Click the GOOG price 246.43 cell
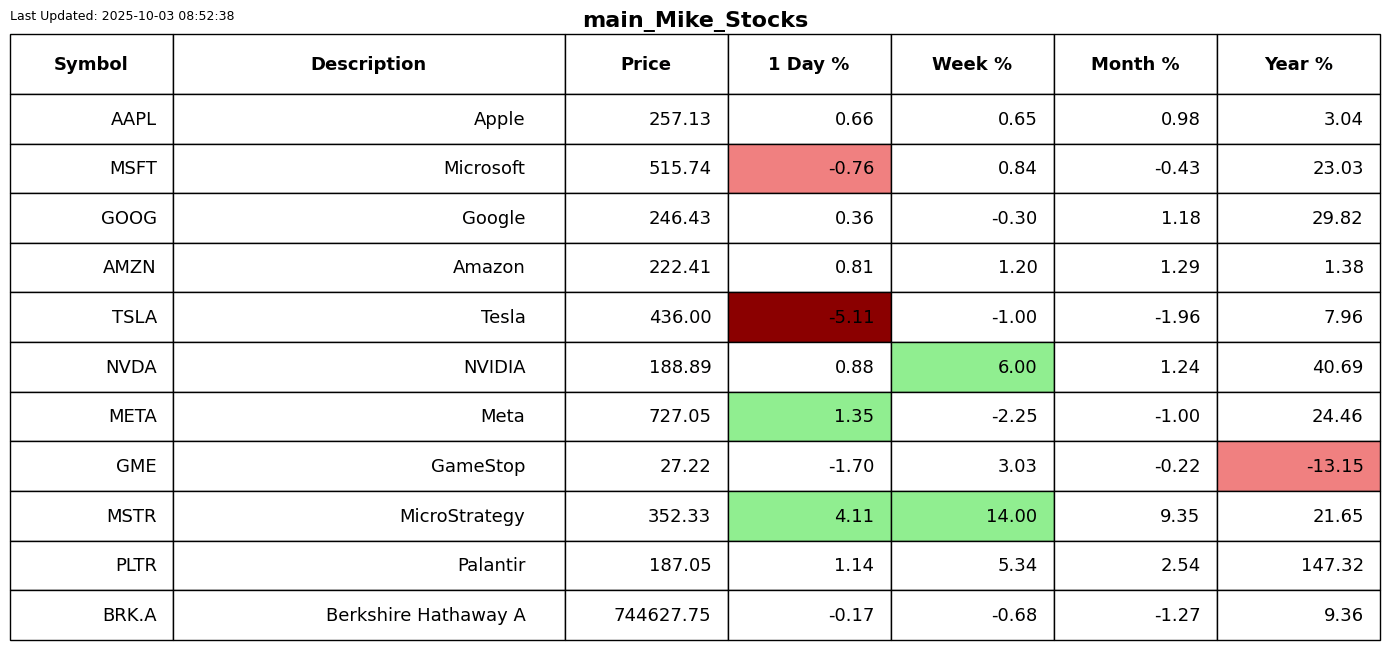The height and width of the screenshot is (650, 1390). point(646,218)
